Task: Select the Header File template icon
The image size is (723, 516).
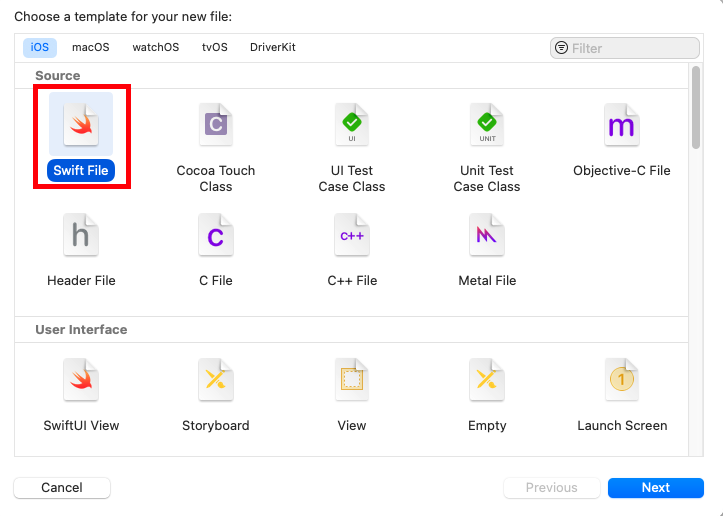Action: tap(81, 235)
